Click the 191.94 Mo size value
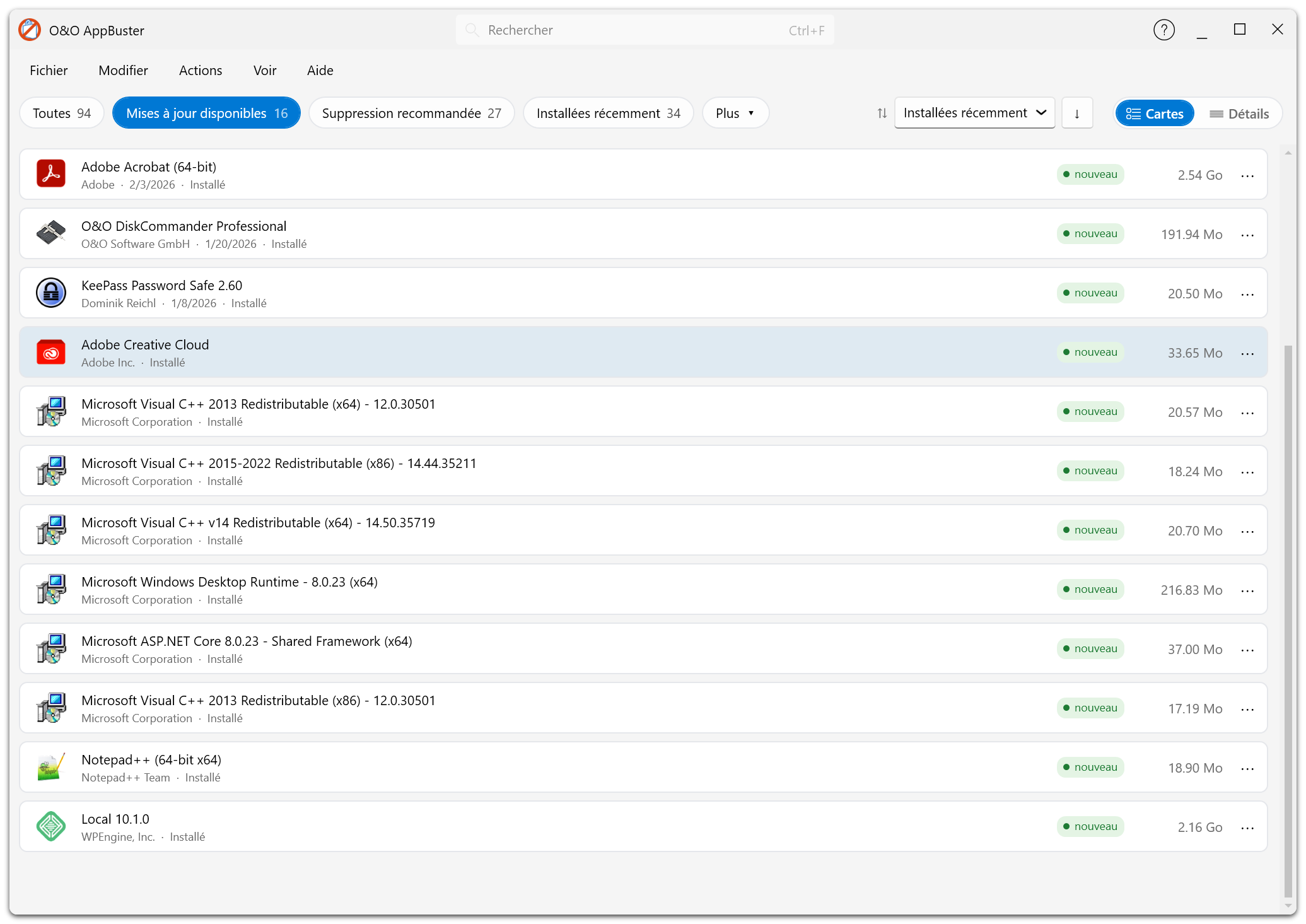This screenshot has width=1306, height=924. [1191, 235]
